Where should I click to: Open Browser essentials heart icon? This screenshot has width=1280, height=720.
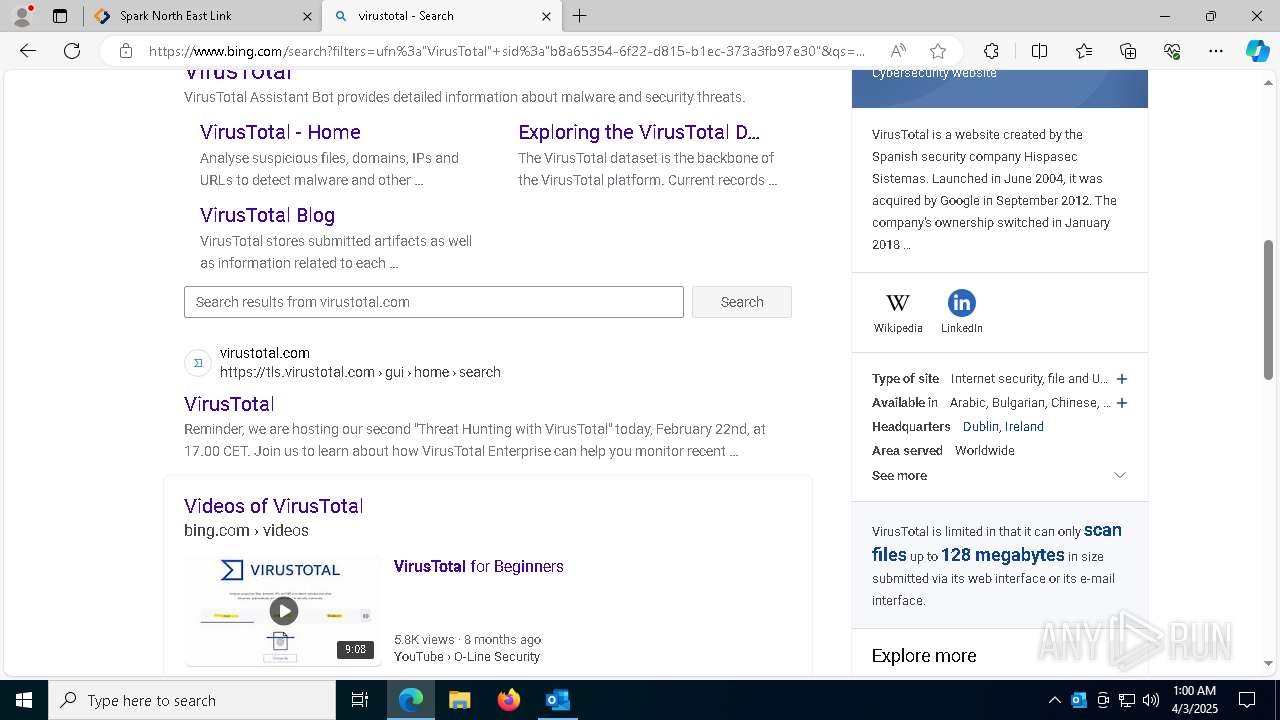pos(1172,51)
